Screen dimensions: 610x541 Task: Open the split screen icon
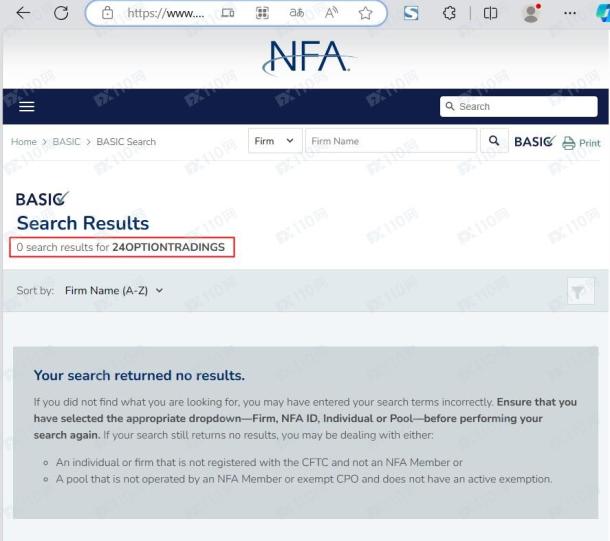point(490,13)
